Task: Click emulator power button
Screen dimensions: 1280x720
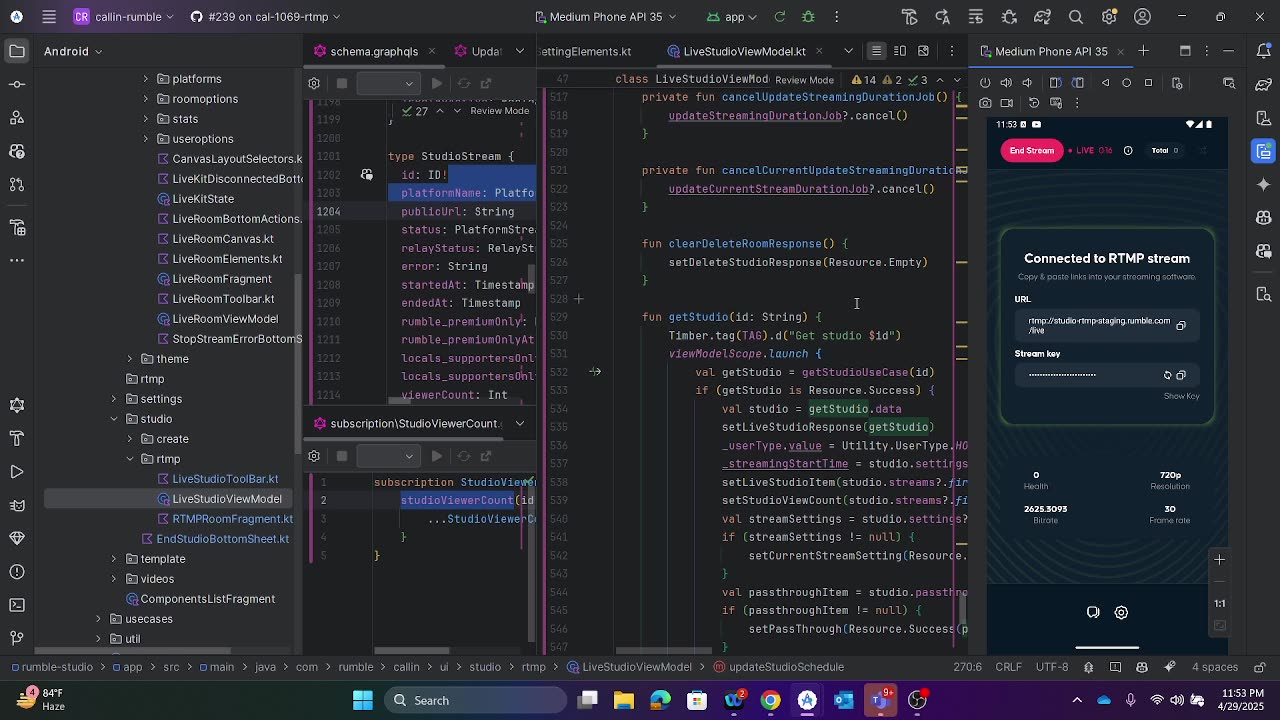Action: coord(985,83)
